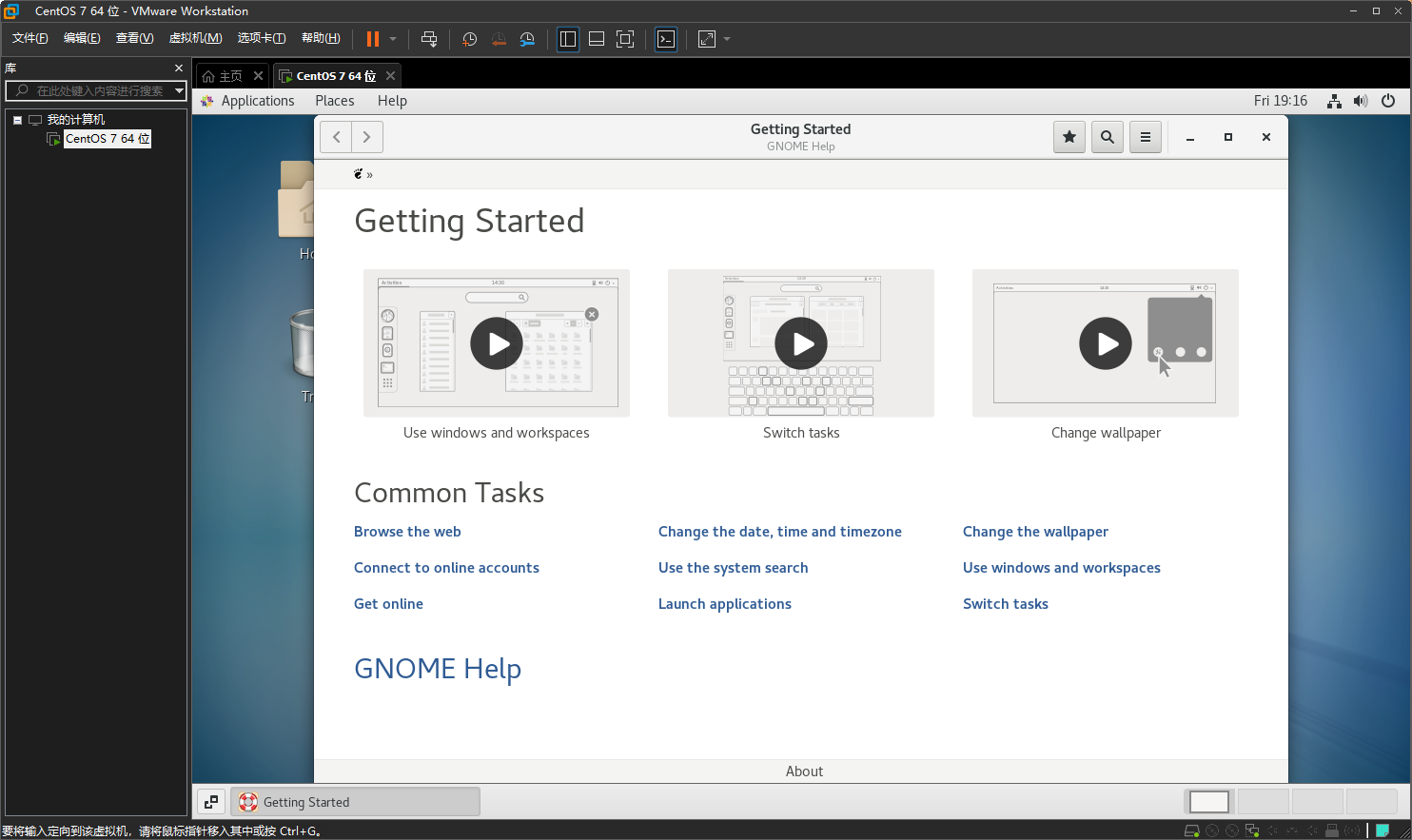Open the Get online link

point(388,604)
